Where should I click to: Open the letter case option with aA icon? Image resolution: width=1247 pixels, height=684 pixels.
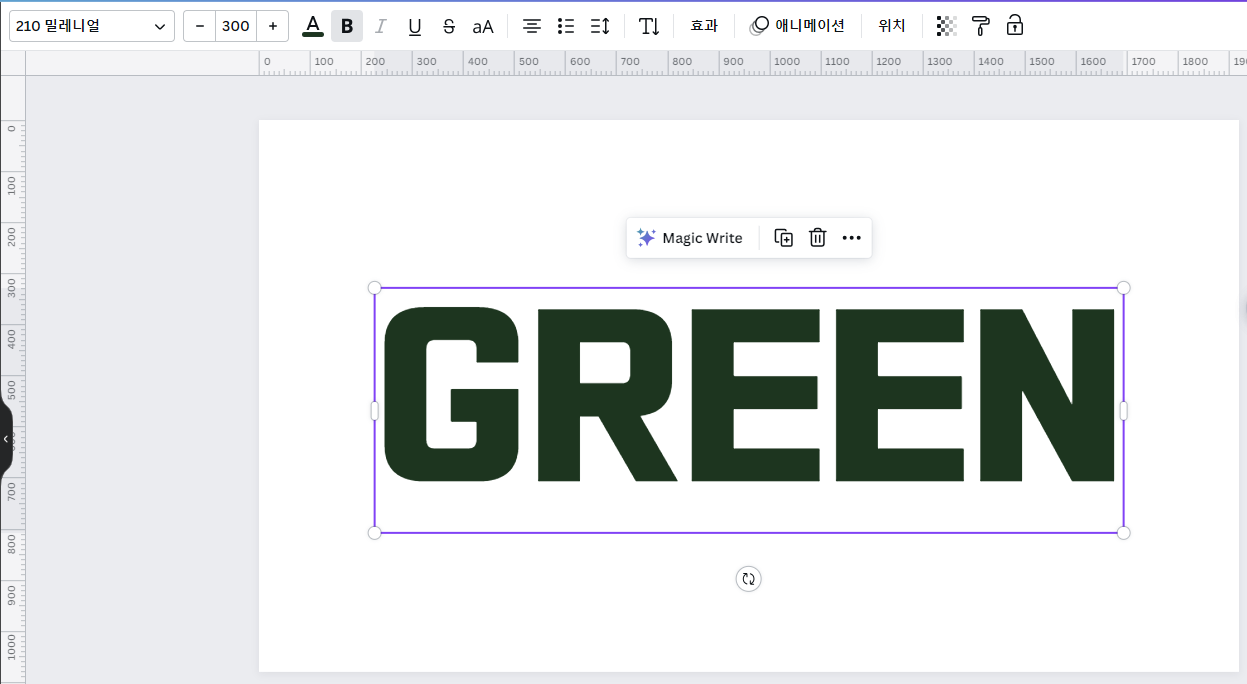(483, 26)
